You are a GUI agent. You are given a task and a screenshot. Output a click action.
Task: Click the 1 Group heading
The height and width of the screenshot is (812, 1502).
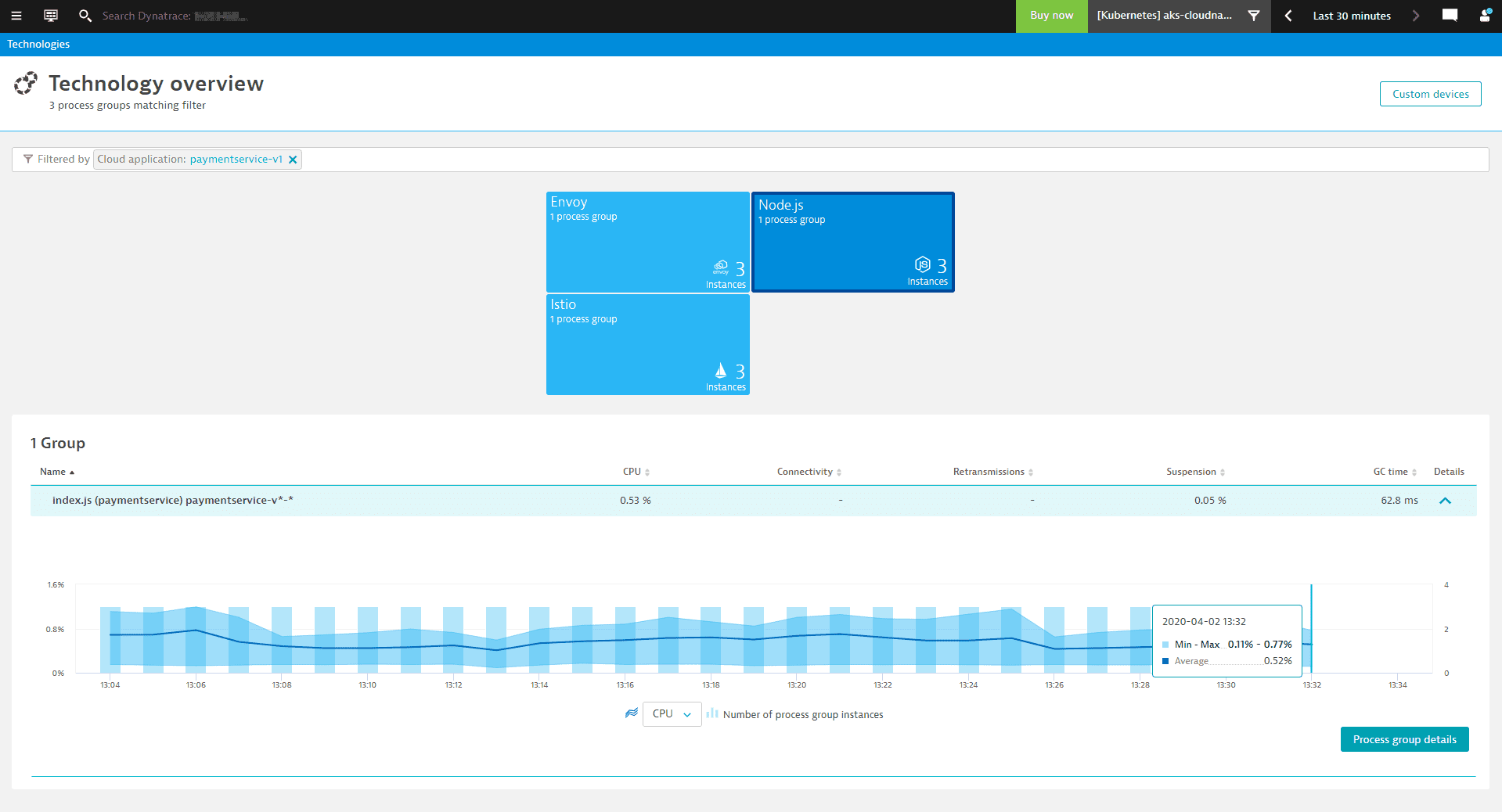[58, 443]
